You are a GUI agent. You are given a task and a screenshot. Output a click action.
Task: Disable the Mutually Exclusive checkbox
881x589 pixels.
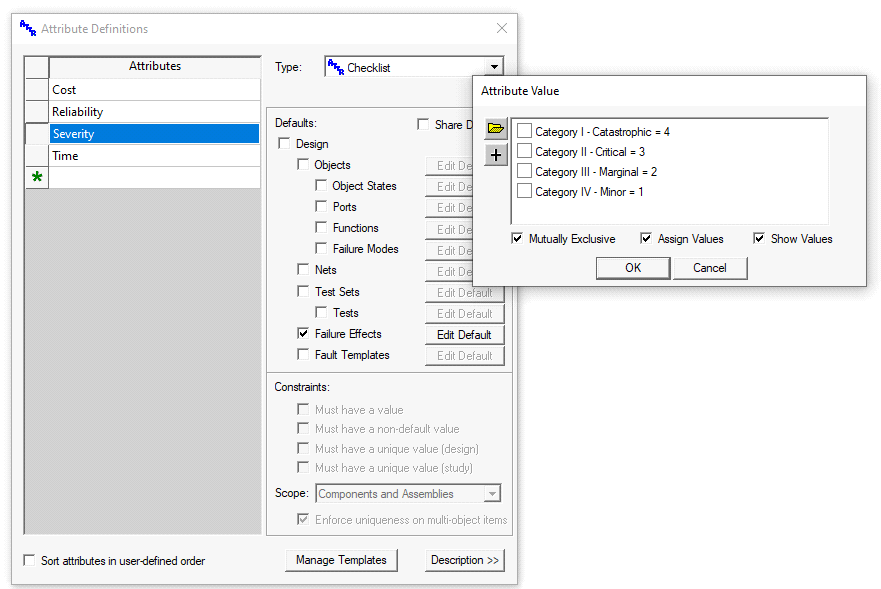point(517,239)
